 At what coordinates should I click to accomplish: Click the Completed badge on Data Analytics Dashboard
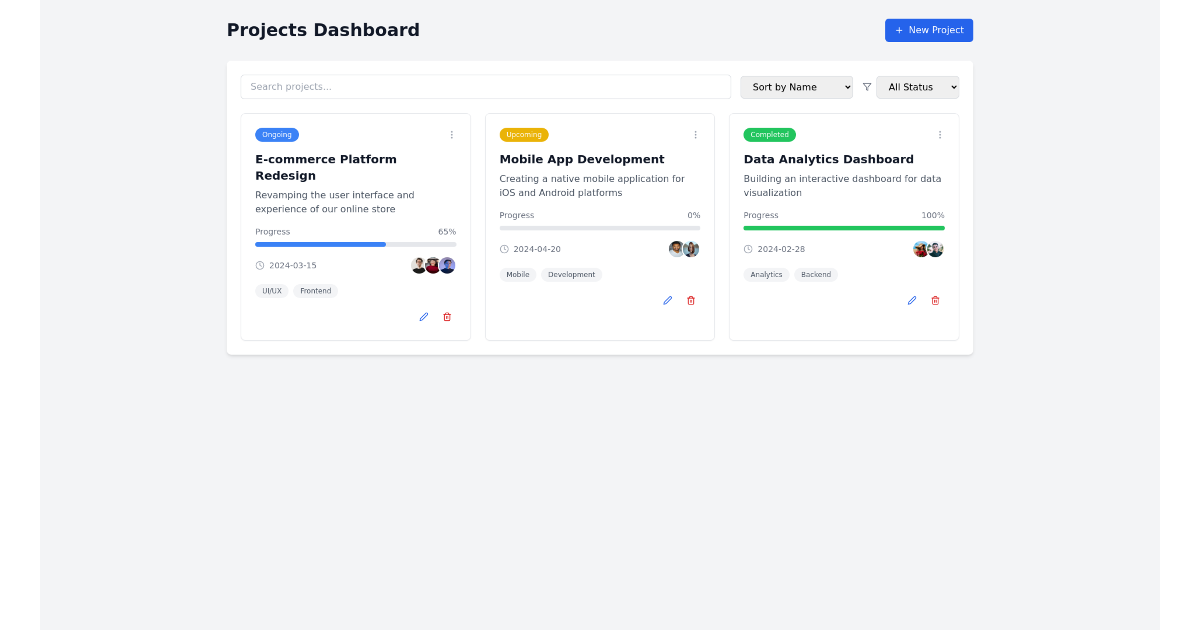[x=769, y=134]
